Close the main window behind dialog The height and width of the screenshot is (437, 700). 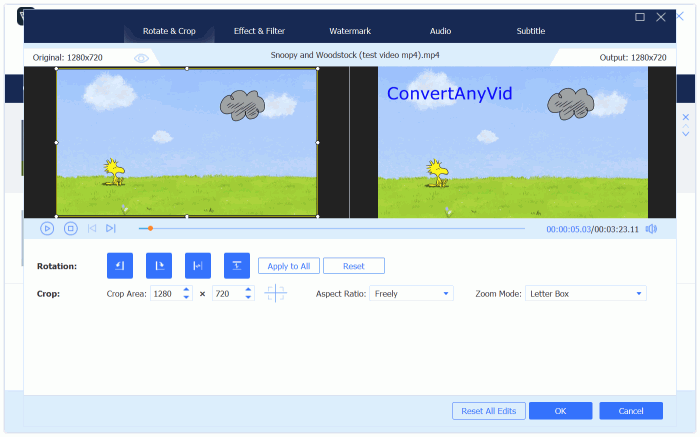coord(680,17)
